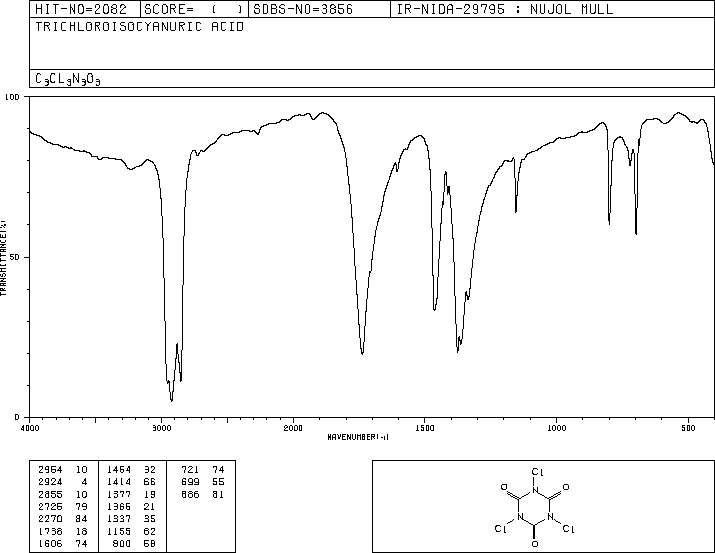Viewport: 715px width, 553px height.
Task: Select the IR-NIDA-29795 : NUJOL MULL label
Action: pos(505,9)
